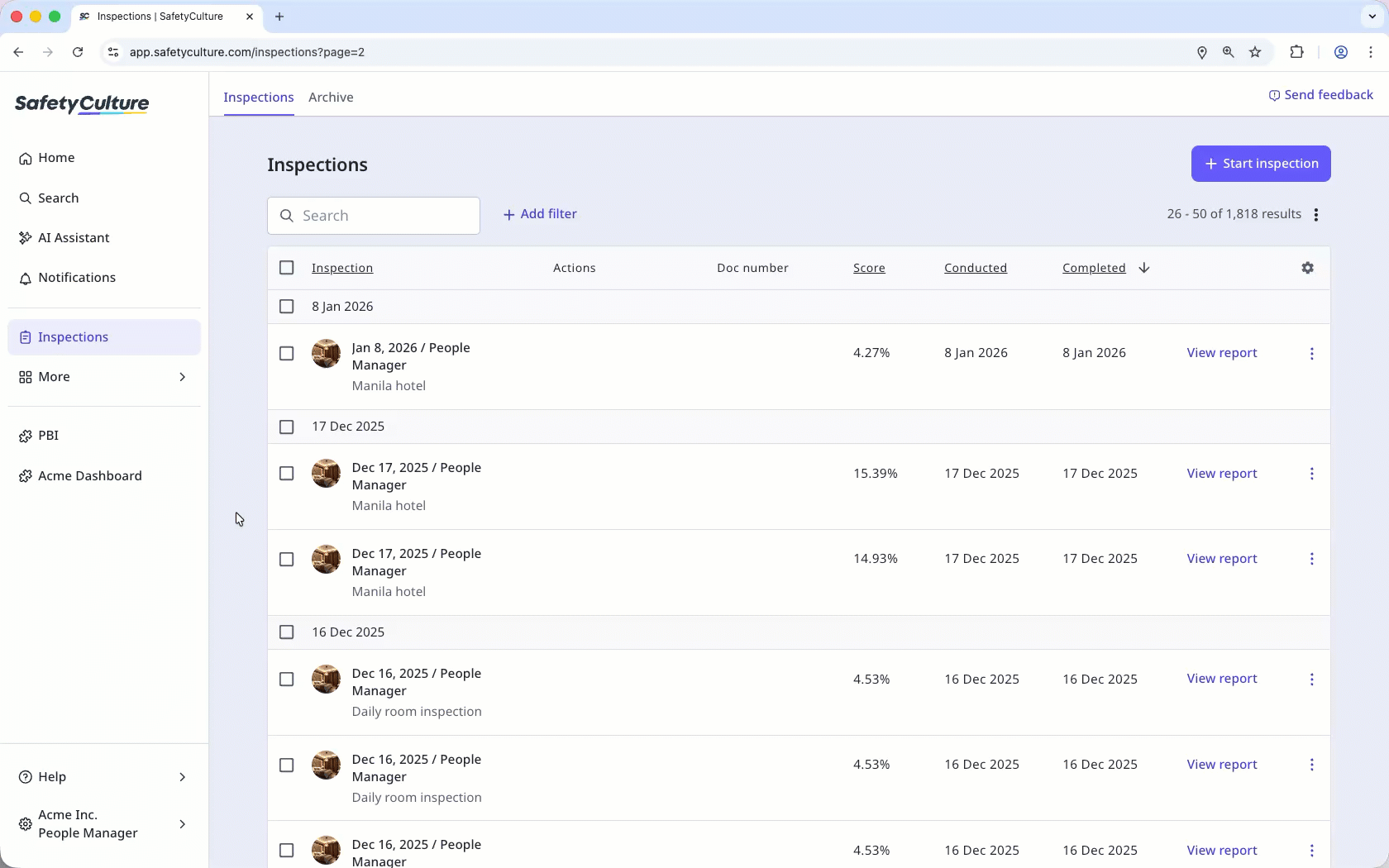Open tab search dropdown arrow
1389x868 pixels.
1372,17
